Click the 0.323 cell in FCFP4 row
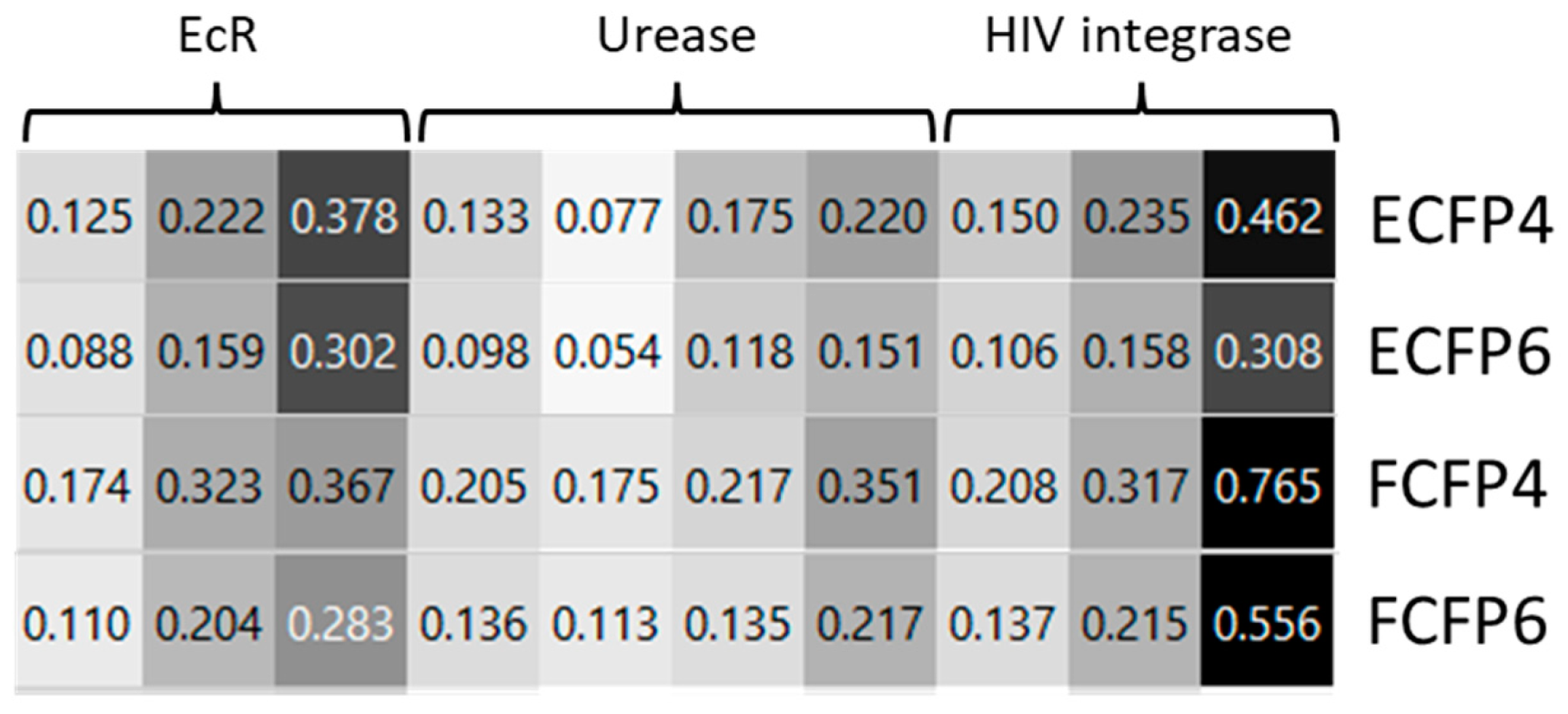The width and height of the screenshot is (1568, 714). pyautogui.click(x=209, y=487)
